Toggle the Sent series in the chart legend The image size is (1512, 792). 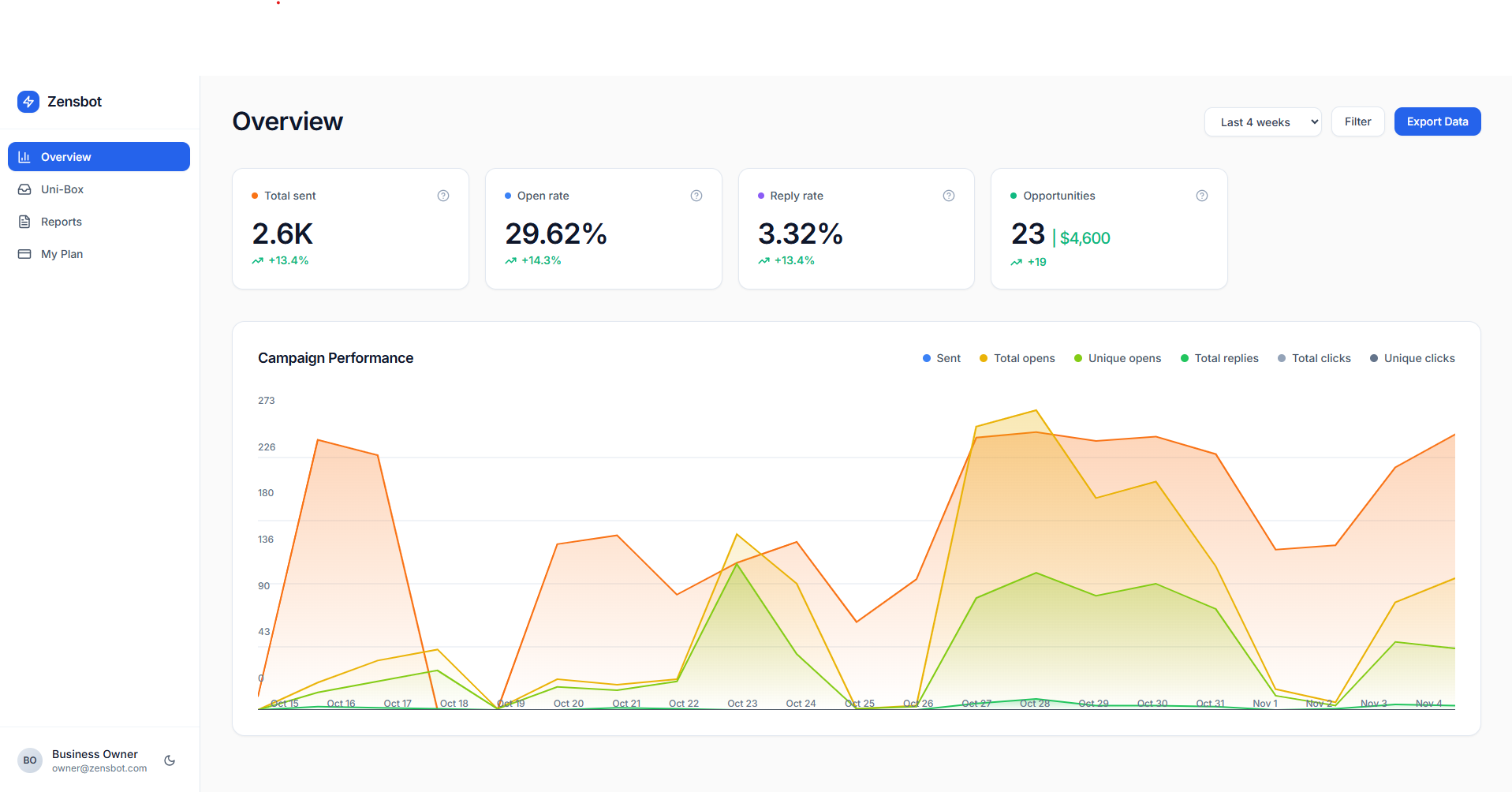941,357
